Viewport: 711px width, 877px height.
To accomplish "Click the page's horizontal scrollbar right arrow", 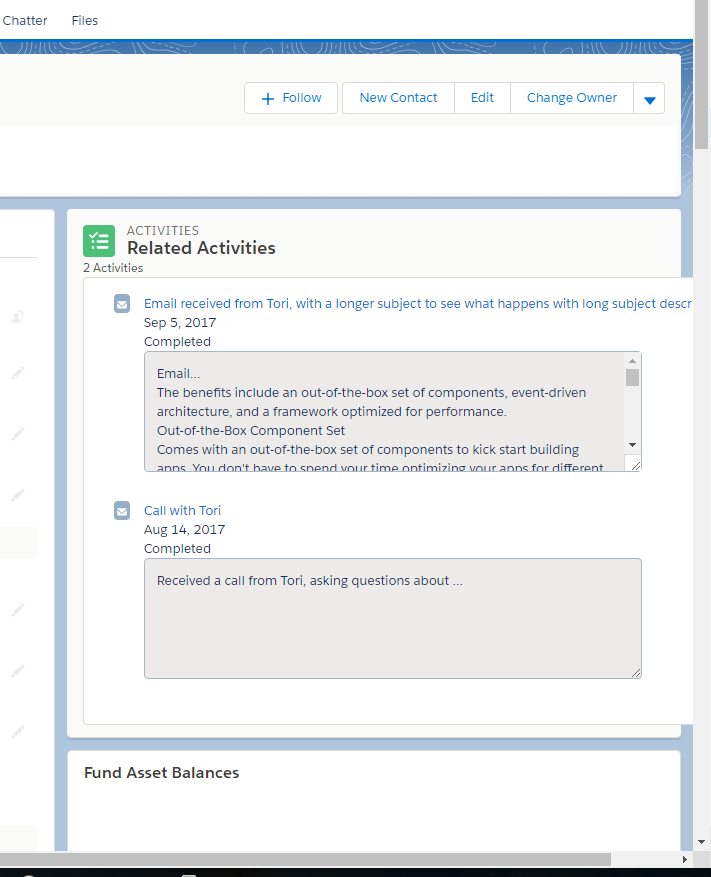I will (x=685, y=859).
